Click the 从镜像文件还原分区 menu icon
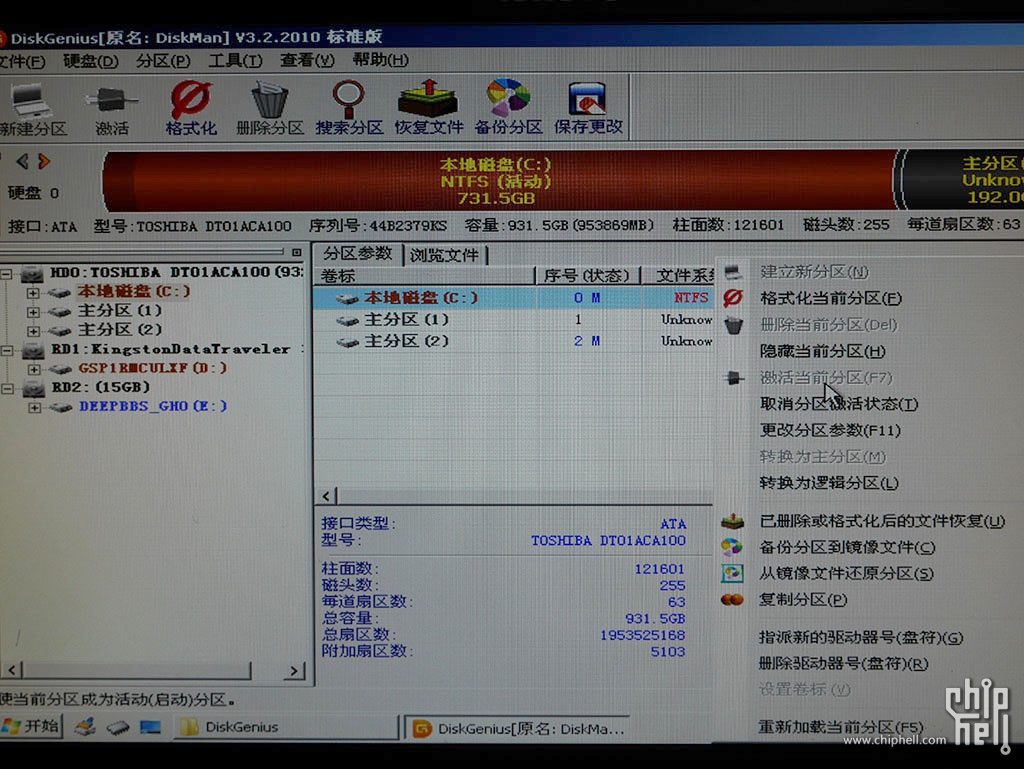 (x=732, y=573)
